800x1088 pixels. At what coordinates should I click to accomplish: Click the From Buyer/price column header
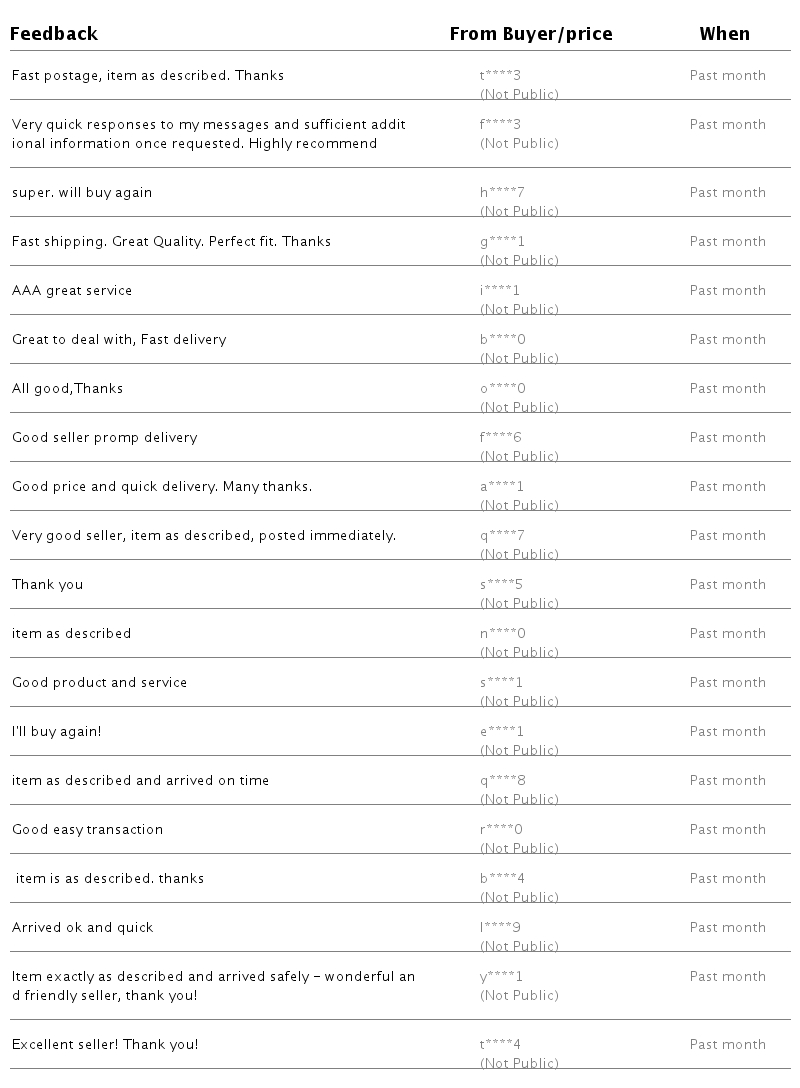[530, 34]
